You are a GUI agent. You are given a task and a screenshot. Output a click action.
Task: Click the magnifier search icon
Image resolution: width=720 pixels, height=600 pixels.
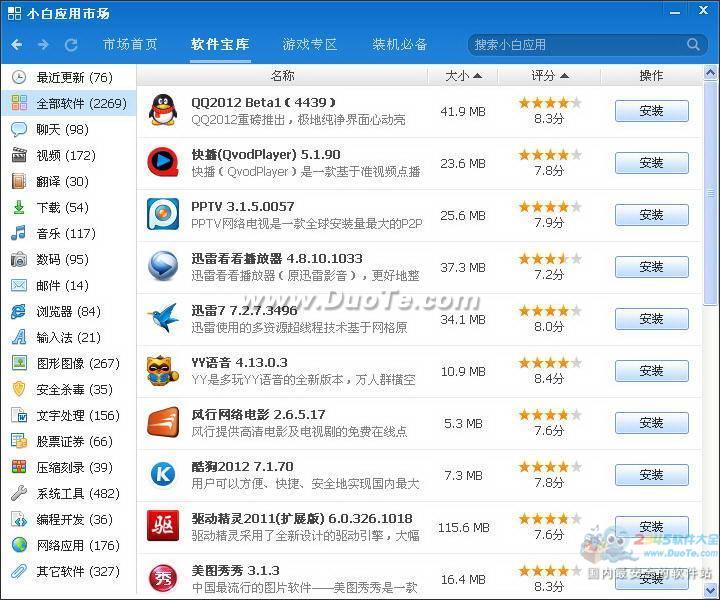[693, 45]
